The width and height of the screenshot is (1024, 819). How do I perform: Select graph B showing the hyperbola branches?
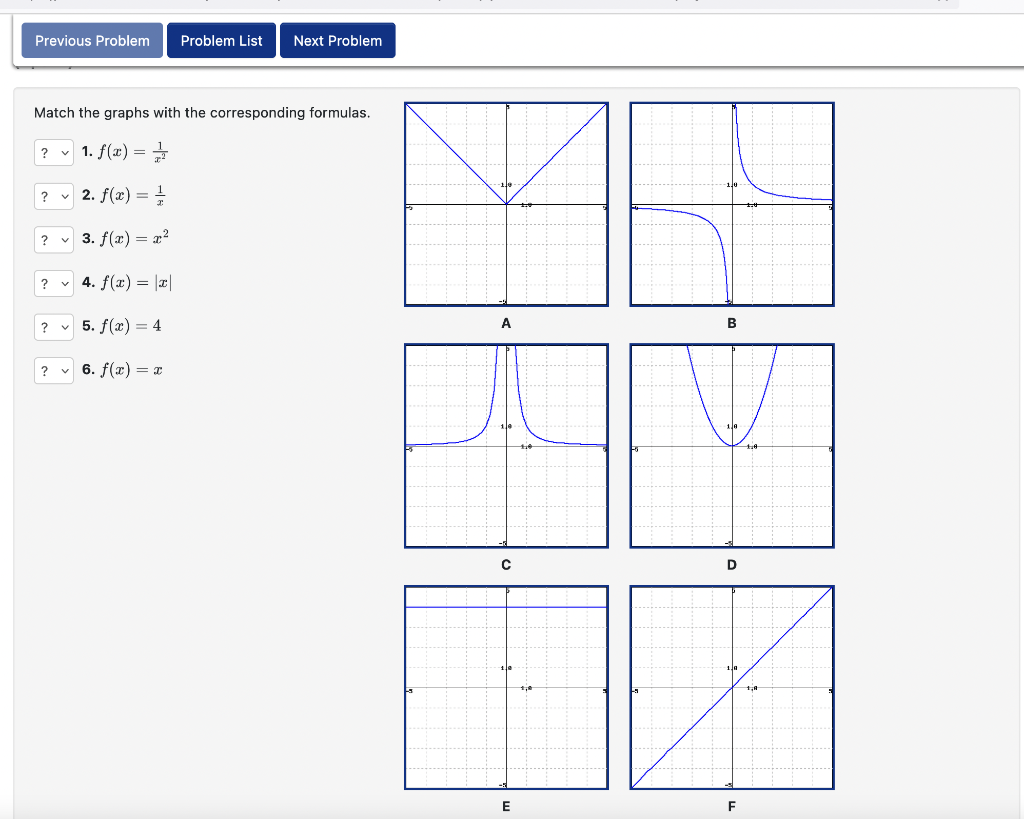pyautogui.click(x=731, y=203)
